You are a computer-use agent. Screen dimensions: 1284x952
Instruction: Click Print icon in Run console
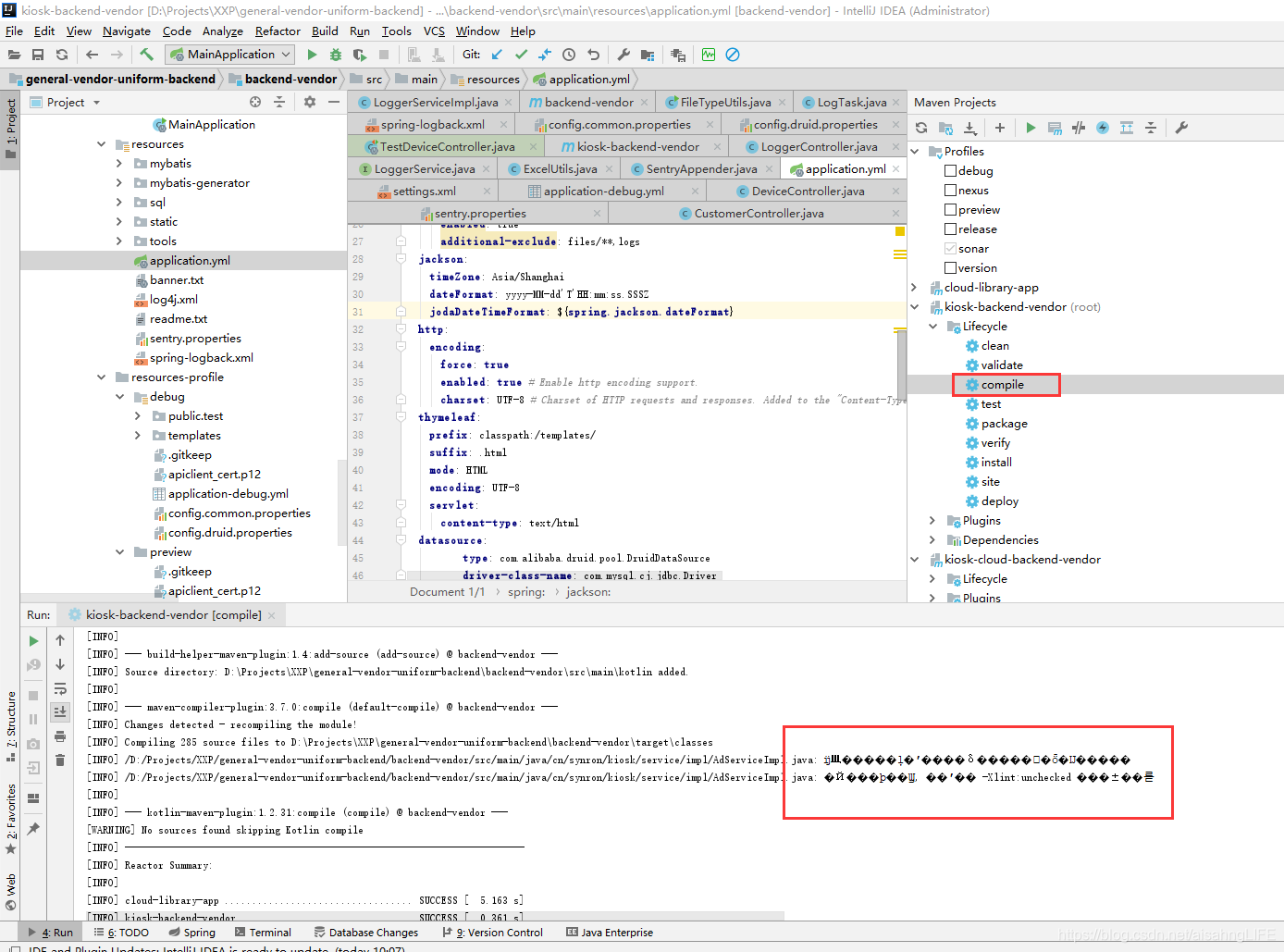click(x=60, y=736)
